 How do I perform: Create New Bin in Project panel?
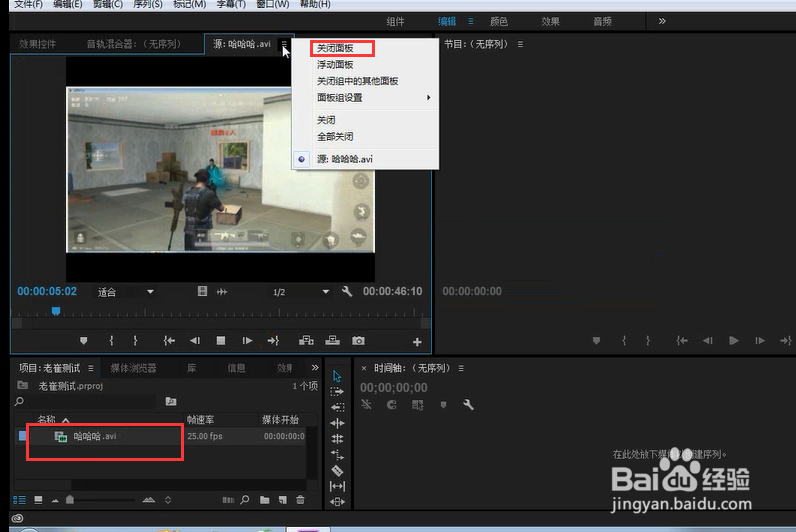pos(264,500)
